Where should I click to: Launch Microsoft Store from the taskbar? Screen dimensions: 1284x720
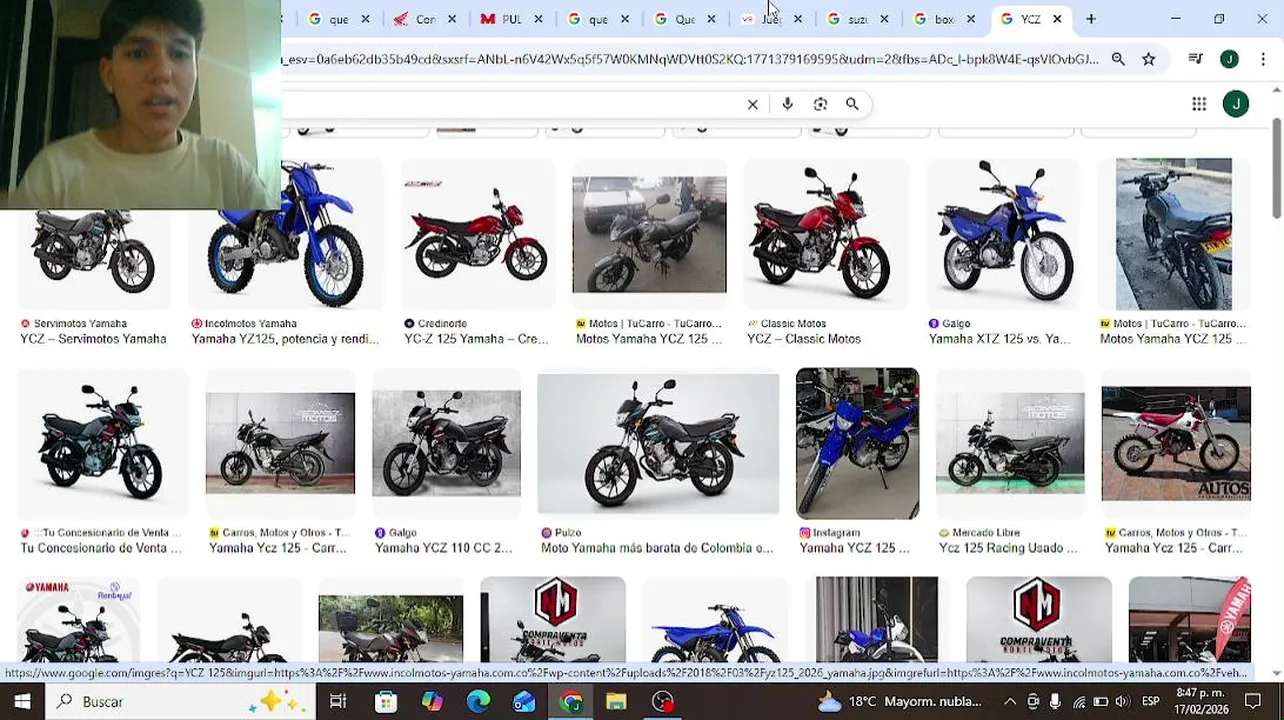[385, 701]
